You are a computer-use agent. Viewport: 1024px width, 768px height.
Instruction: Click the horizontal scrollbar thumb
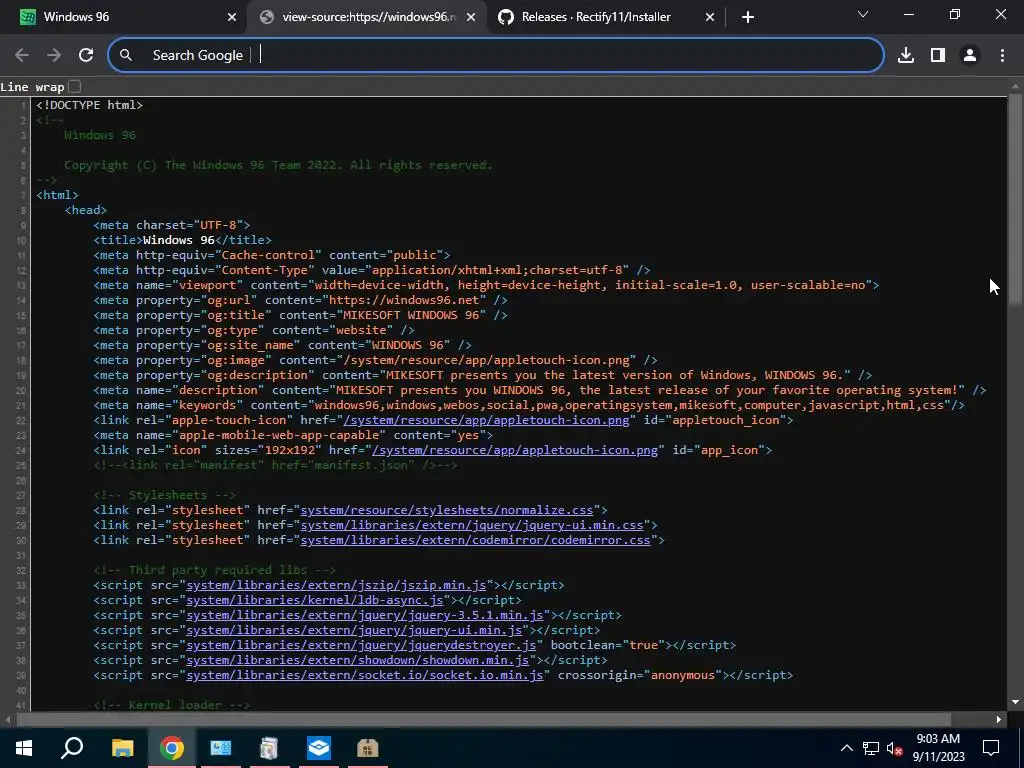click(483, 720)
